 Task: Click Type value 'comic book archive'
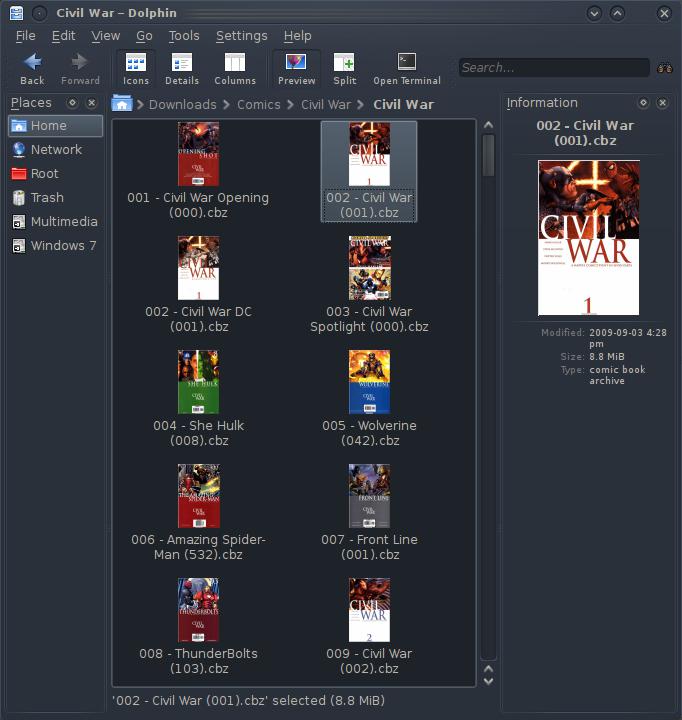coord(617,375)
